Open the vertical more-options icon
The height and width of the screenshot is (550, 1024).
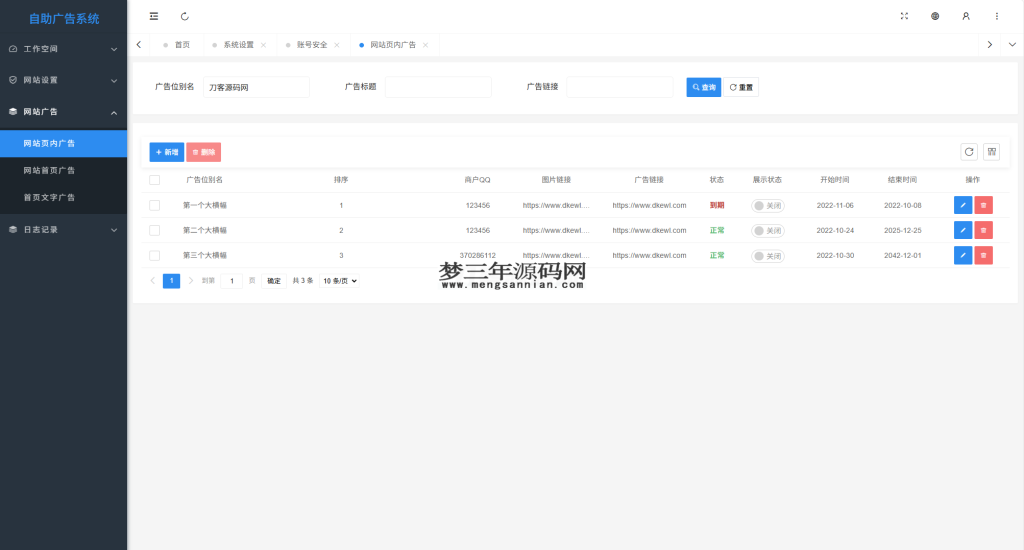(x=997, y=16)
